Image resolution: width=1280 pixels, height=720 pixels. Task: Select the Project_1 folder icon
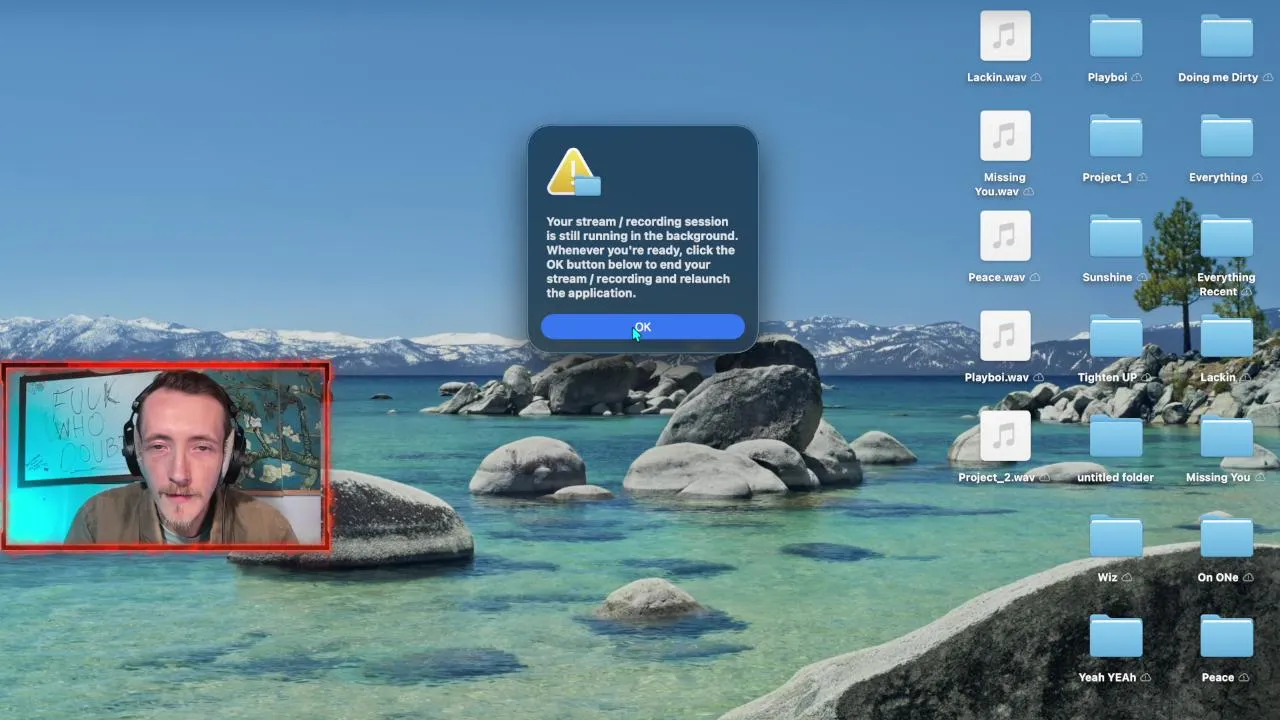coord(1116,136)
